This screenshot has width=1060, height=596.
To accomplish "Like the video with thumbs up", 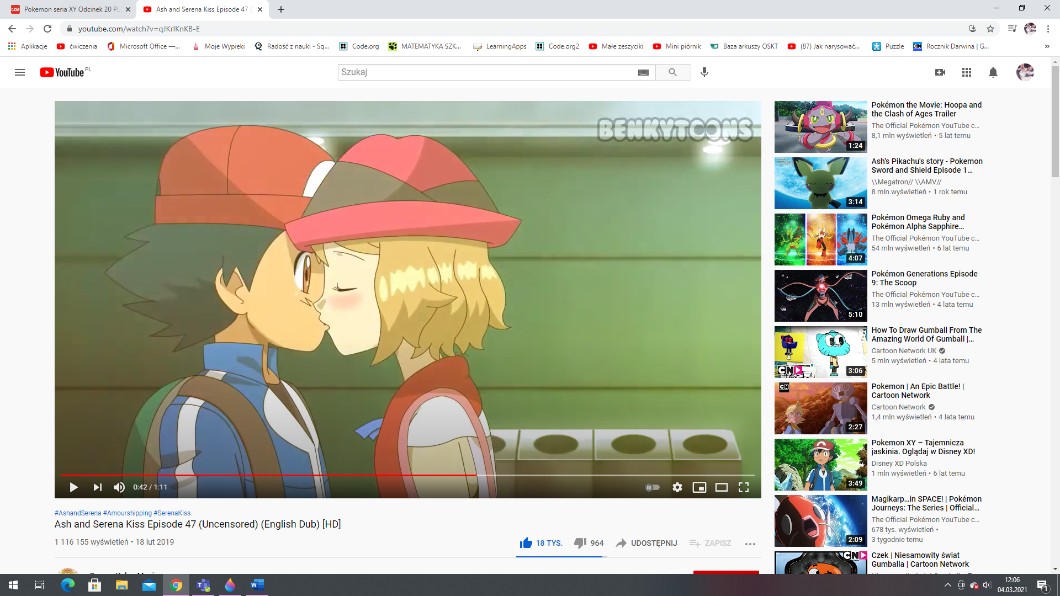I will [526, 543].
